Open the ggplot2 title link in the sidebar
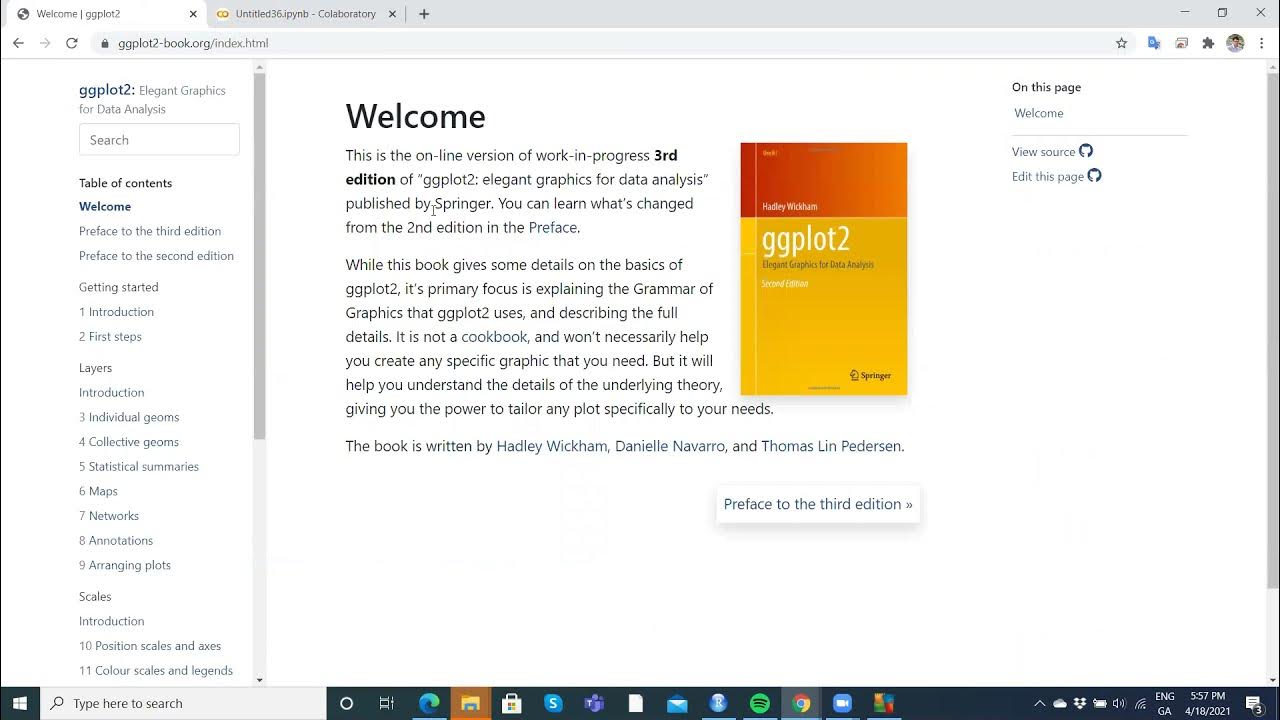The width and height of the screenshot is (1280, 720). pos(107,89)
